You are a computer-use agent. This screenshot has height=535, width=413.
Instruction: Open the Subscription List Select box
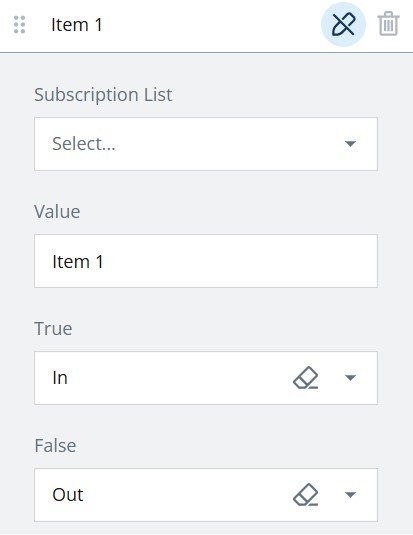pyautogui.click(x=206, y=144)
